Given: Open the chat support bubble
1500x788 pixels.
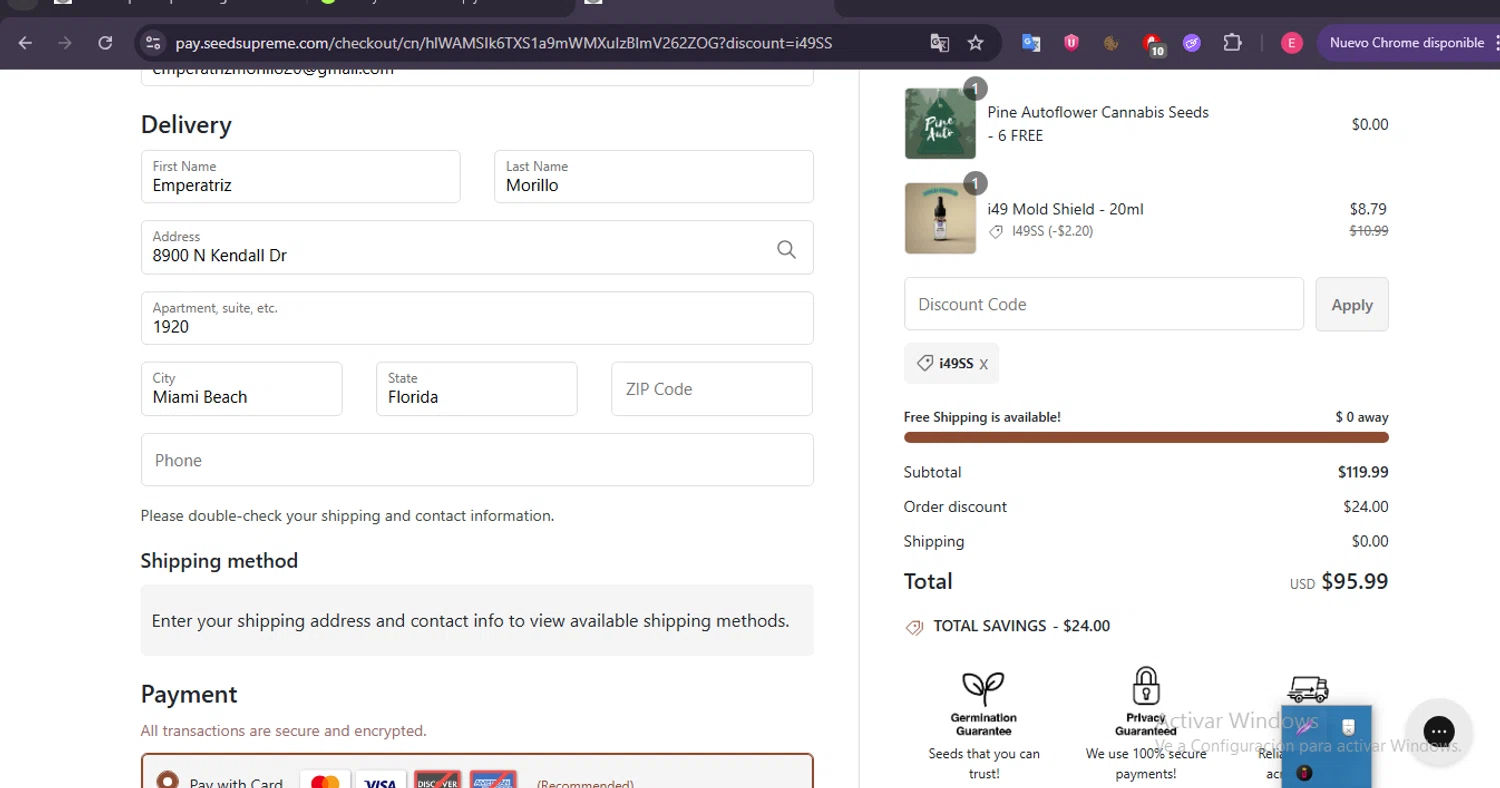Looking at the screenshot, I should click(1438, 731).
